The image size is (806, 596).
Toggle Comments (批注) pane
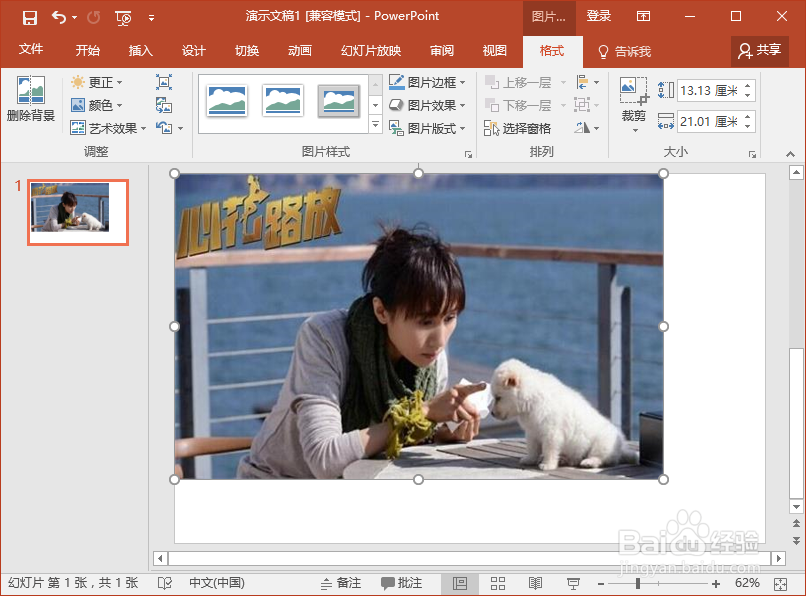click(401, 583)
